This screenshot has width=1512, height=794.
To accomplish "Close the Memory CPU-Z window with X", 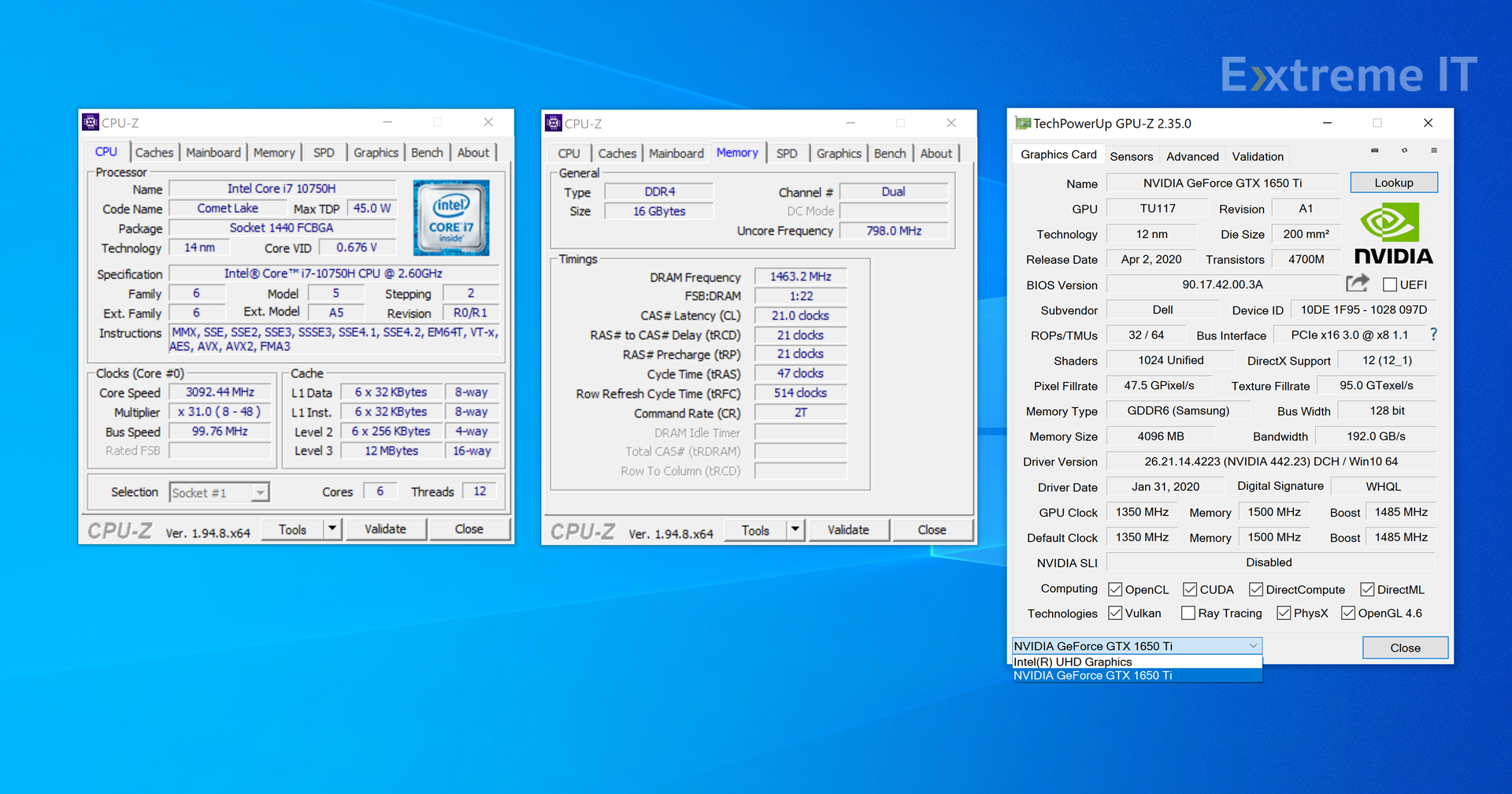I will point(951,123).
